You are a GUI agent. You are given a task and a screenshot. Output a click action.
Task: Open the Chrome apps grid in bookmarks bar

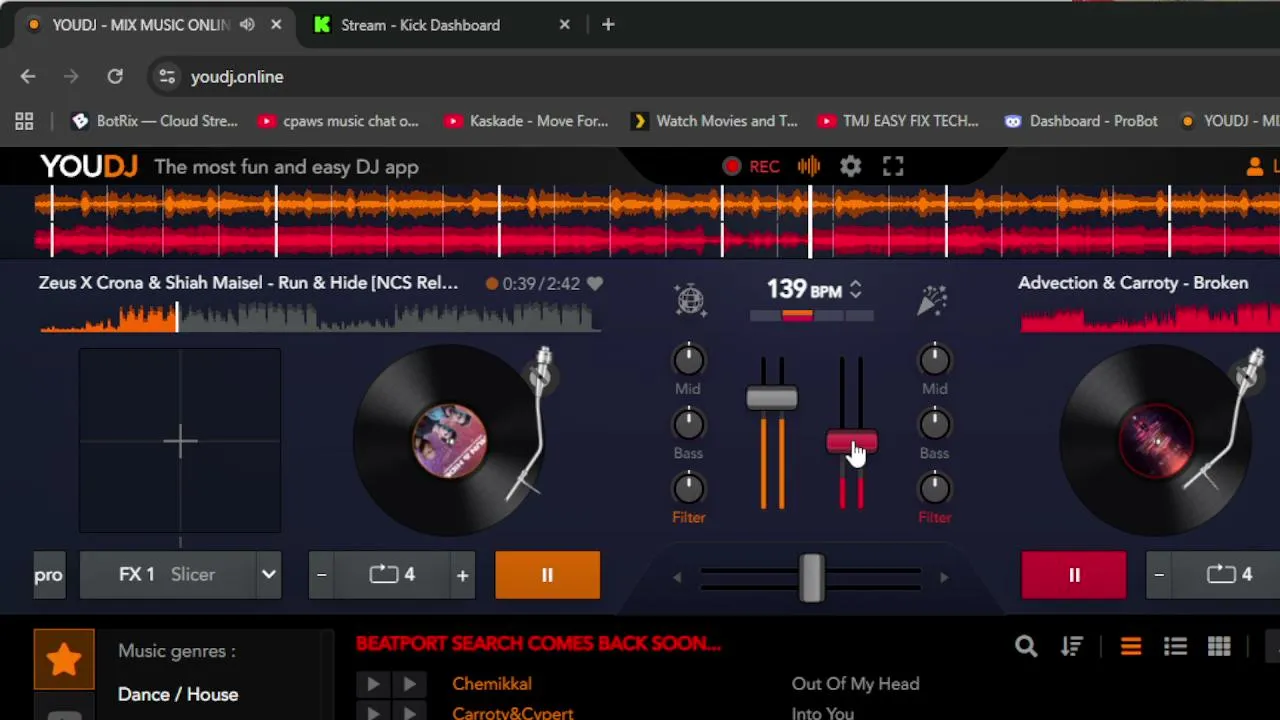click(24, 121)
